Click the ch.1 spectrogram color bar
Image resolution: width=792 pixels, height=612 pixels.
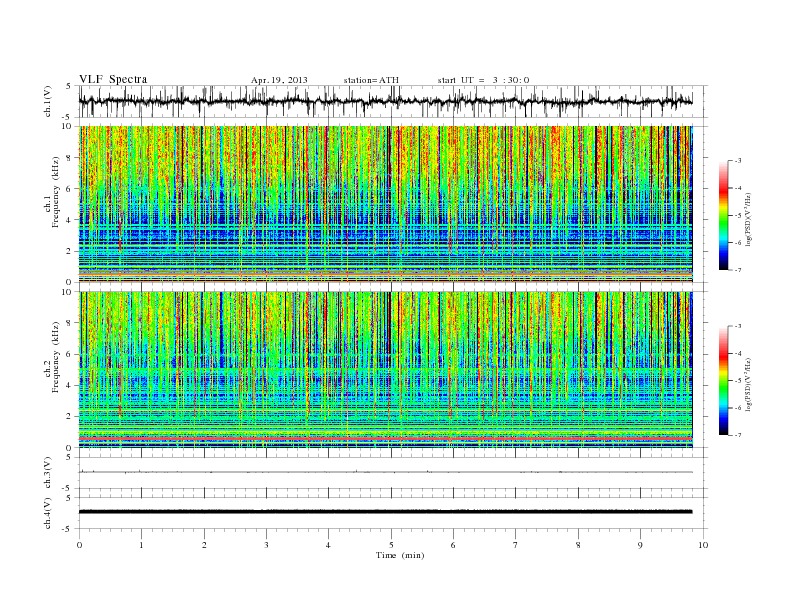point(723,215)
